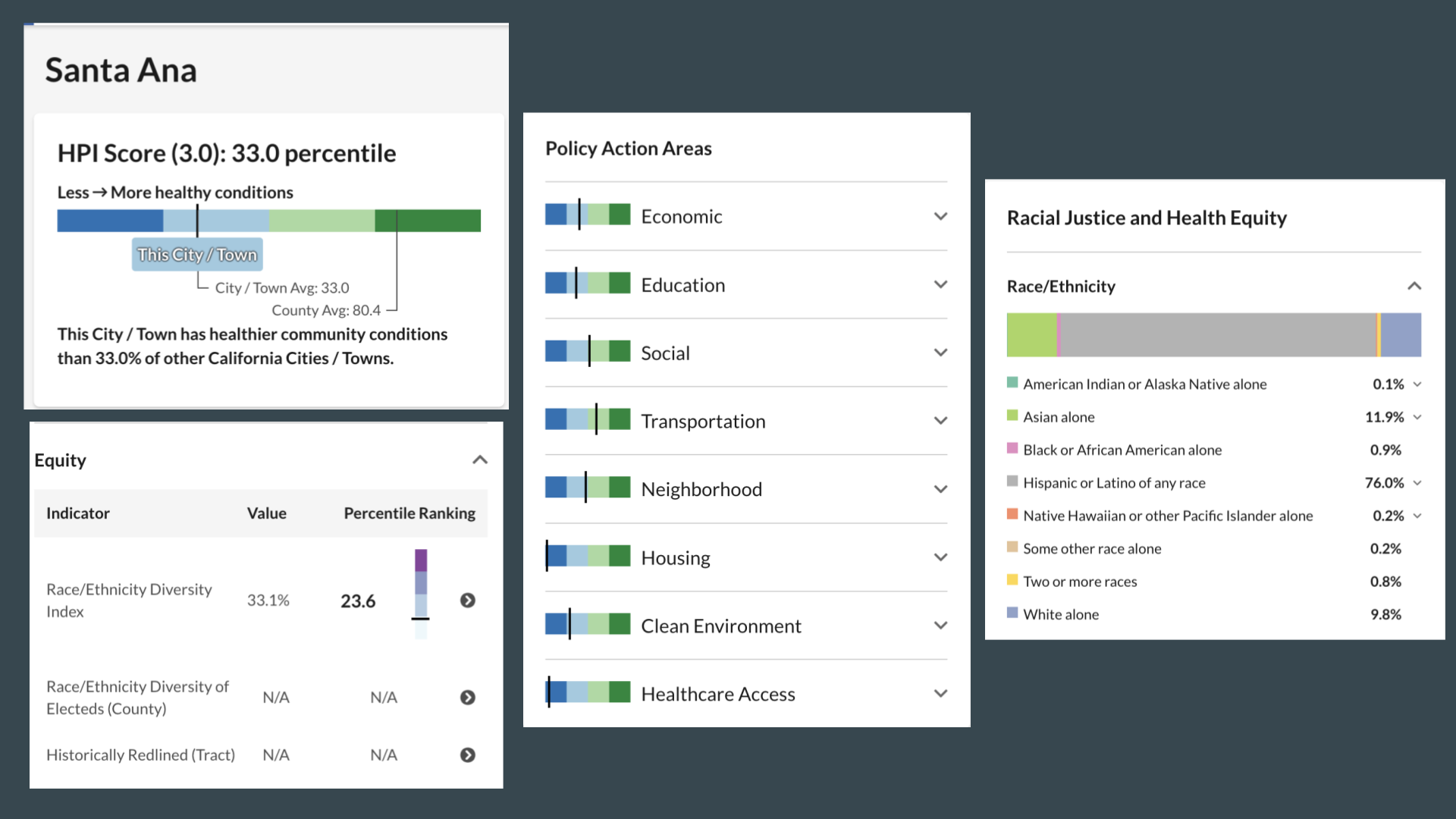Expand Native Hawaiian or Pacific Islander breakdown
Screen dimensions: 1456x819
[x=1417, y=516]
